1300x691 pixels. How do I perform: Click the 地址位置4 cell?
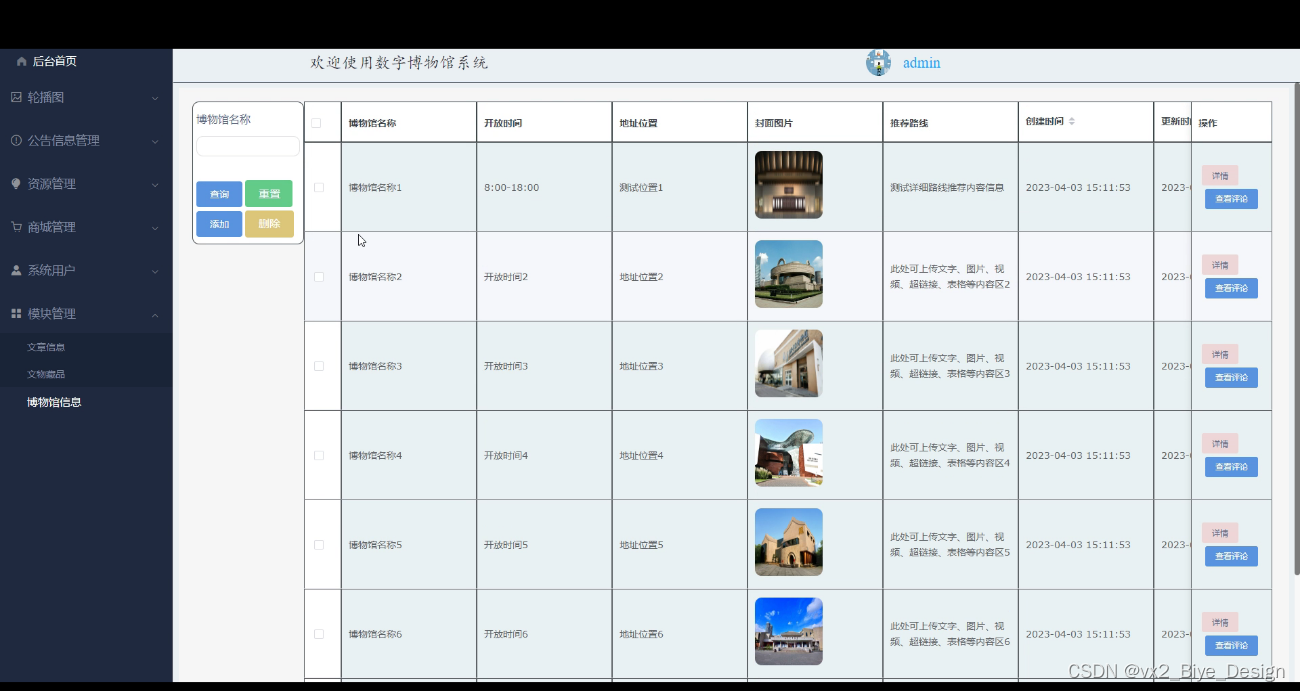[641, 456]
